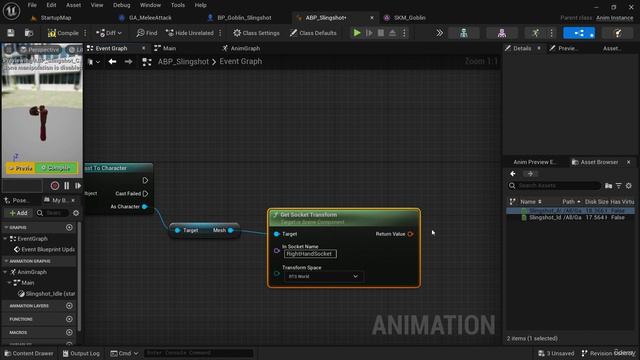Select the Animation Blueprint mode icon

(x=579, y=33)
